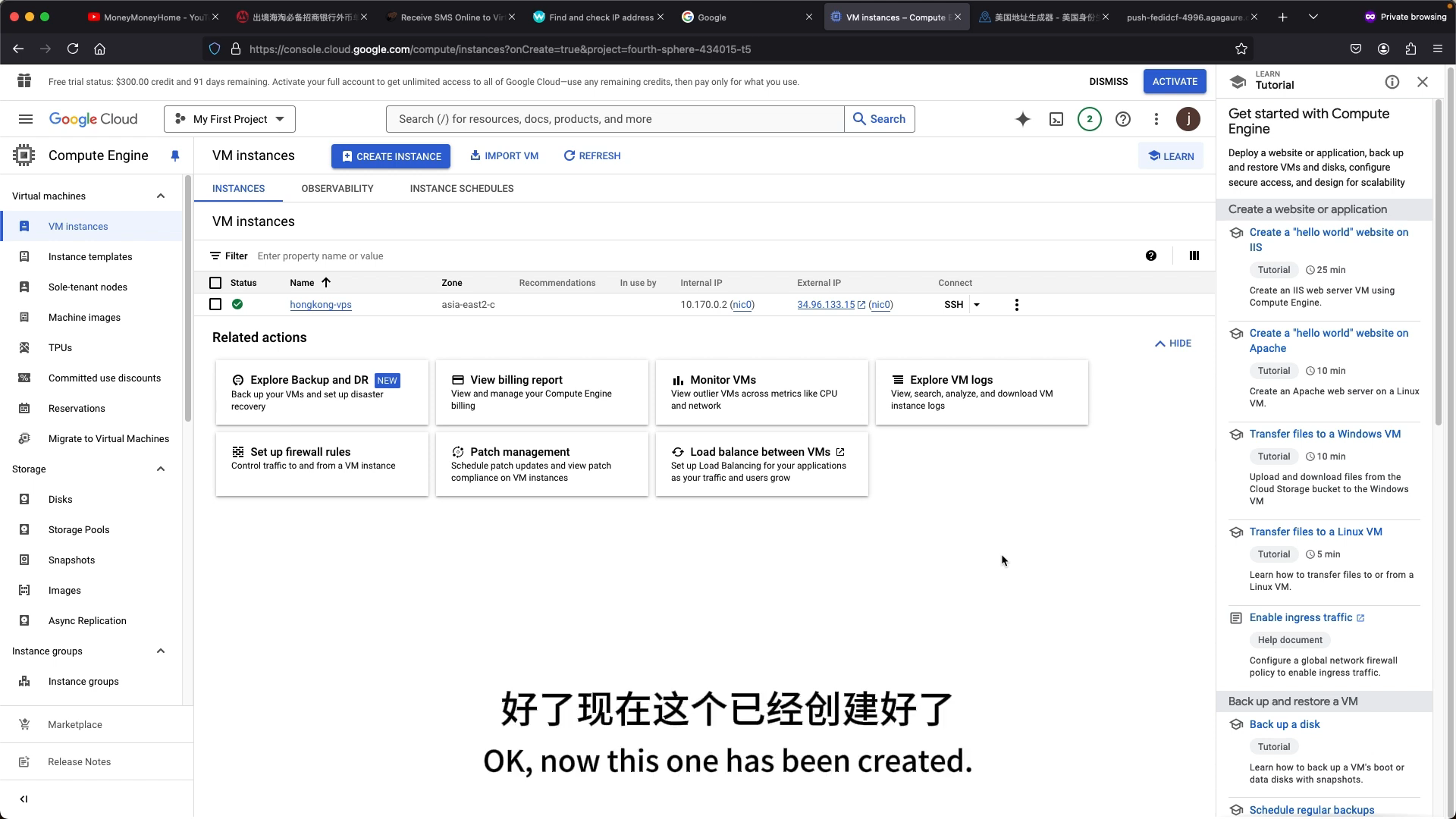The height and width of the screenshot is (819, 1456).
Task: Collapse the Instance groups sidebar section
Action: click(x=161, y=651)
